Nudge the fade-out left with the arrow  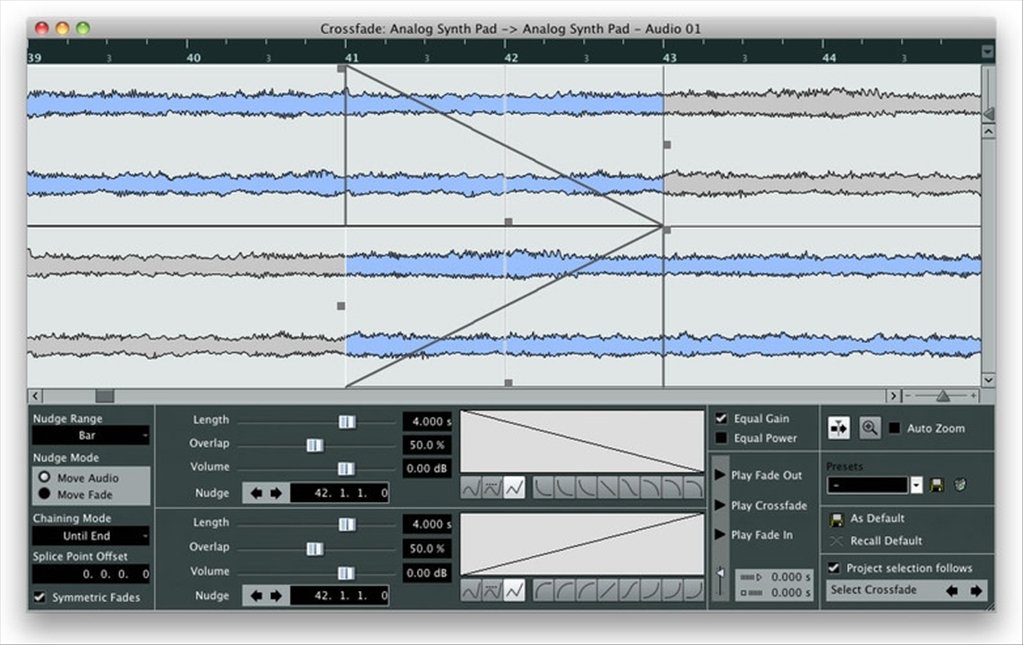256,493
